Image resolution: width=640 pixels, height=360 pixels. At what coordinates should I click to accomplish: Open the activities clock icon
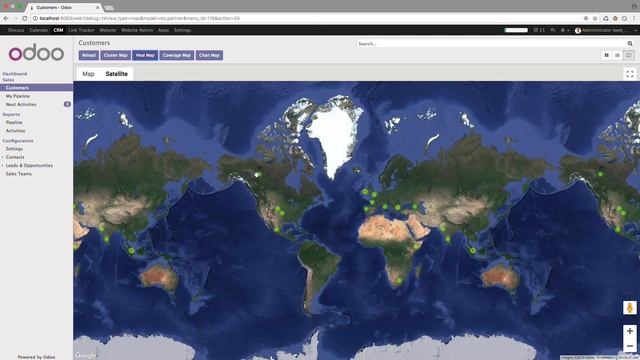[539, 30]
